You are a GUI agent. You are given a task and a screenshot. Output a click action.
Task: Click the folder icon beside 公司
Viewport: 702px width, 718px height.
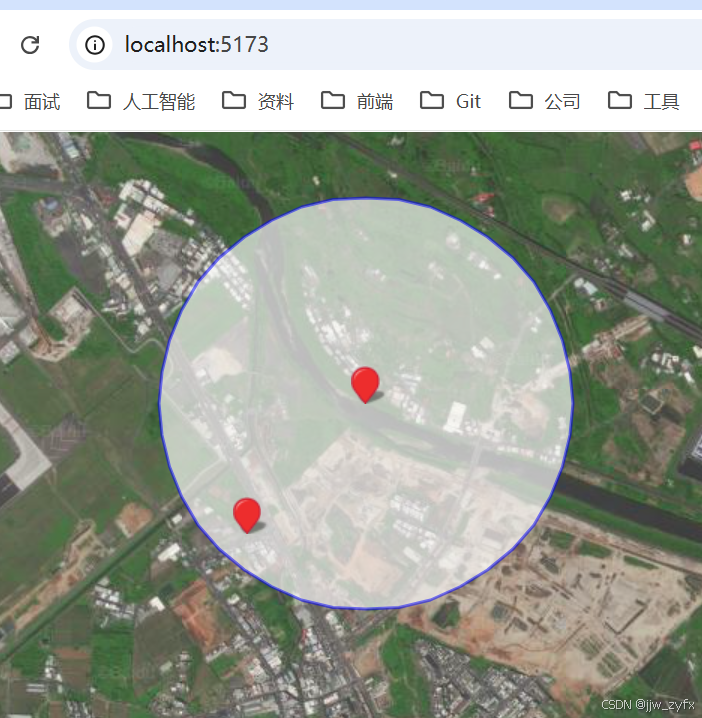click(x=521, y=100)
